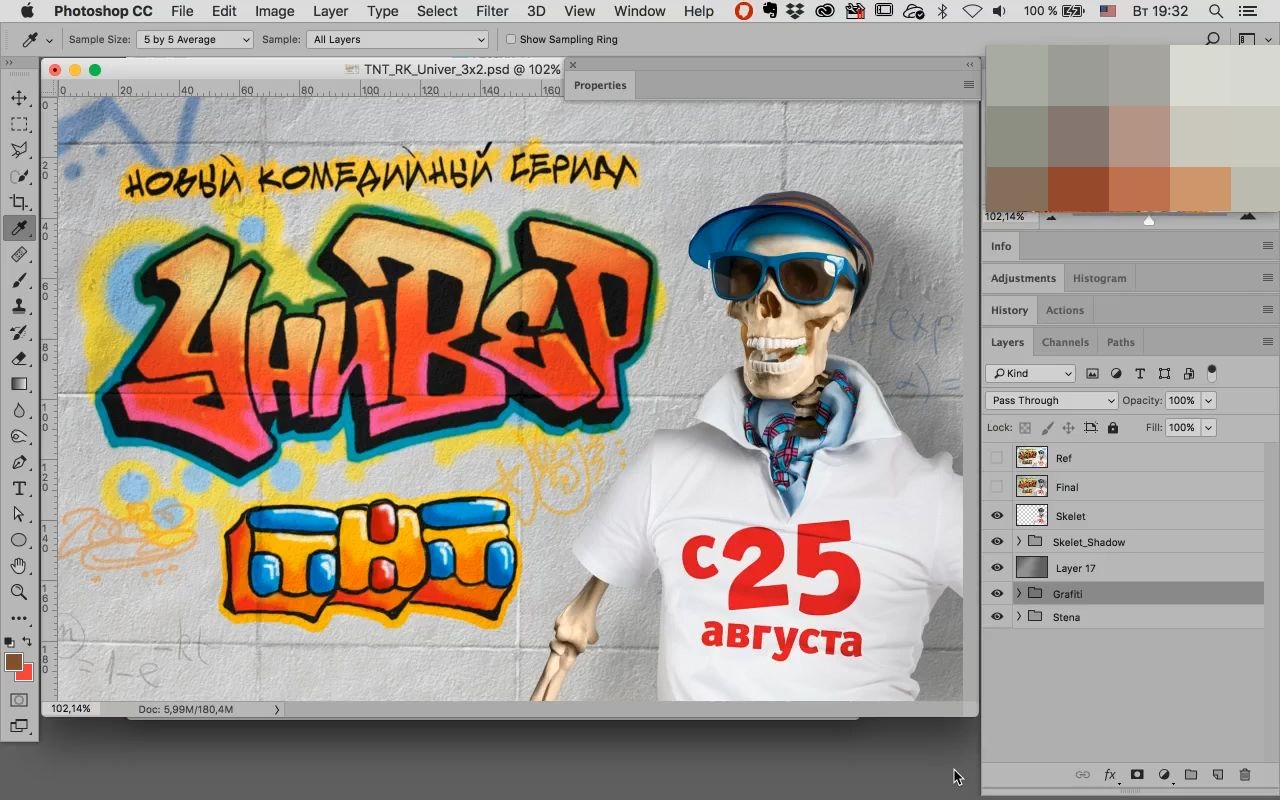The height and width of the screenshot is (800, 1280).
Task: Select the Eraser tool
Action: 19,358
